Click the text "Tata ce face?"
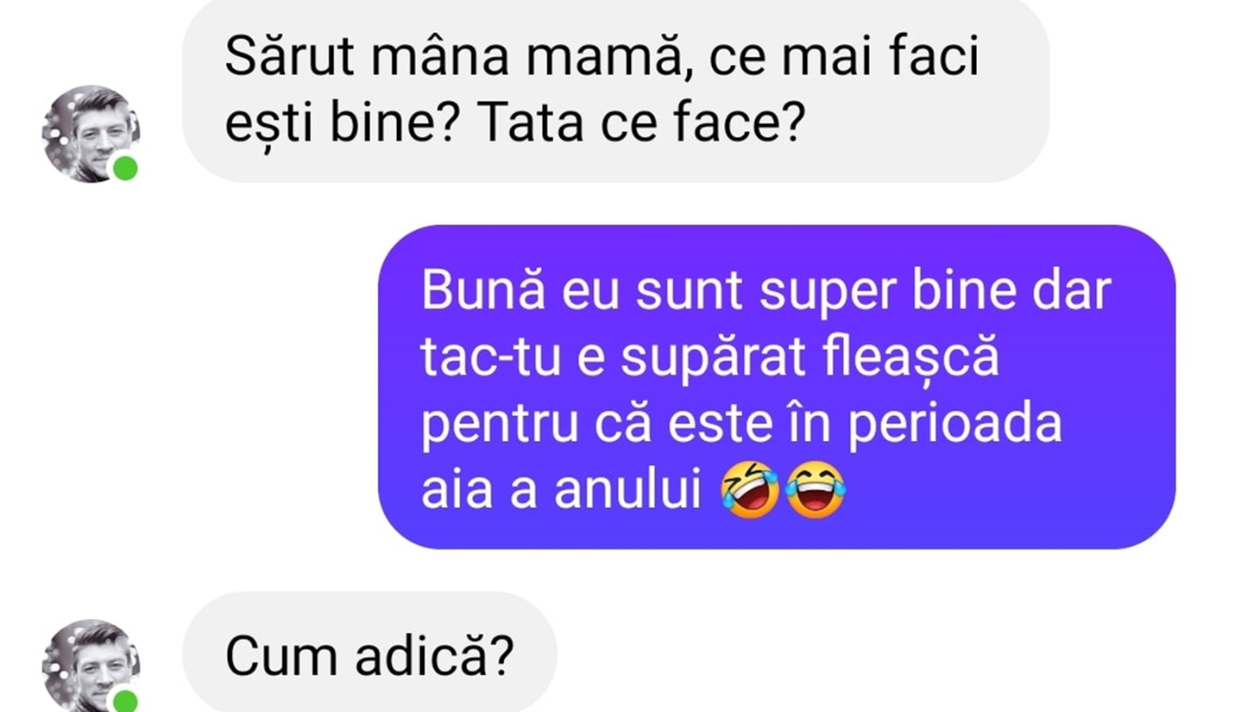Viewport: 1260px width, 712px height. [x=641, y=125]
